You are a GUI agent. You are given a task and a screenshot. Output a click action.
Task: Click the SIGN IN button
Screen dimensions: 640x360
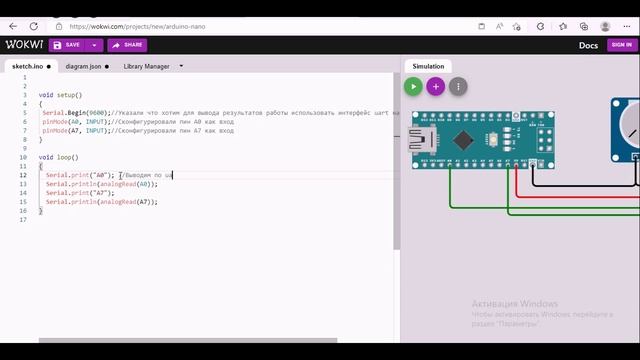click(x=622, y=45)
